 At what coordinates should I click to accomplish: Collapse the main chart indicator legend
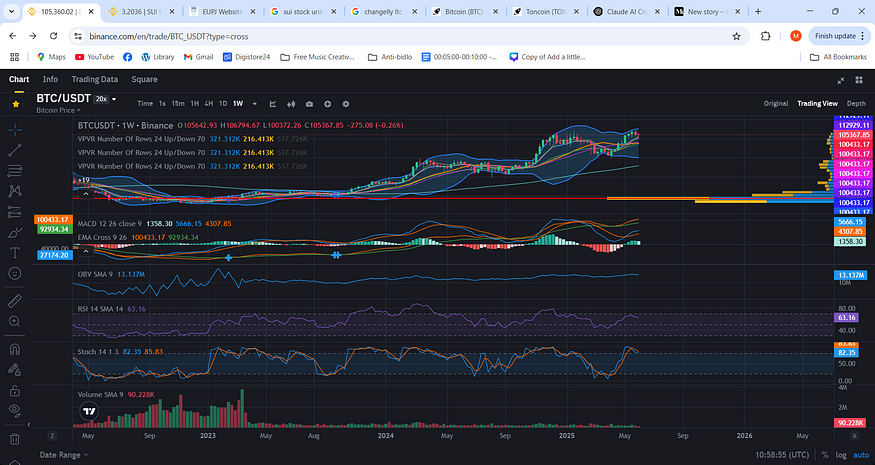pyautogui.click(x=86, y=194)
